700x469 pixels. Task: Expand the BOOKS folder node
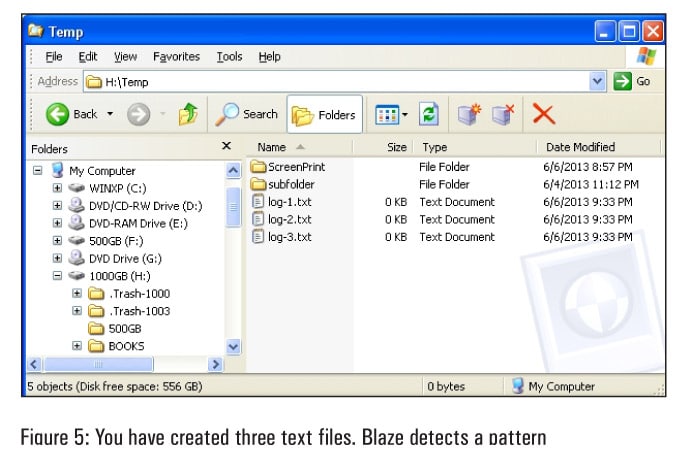(77, 346)
